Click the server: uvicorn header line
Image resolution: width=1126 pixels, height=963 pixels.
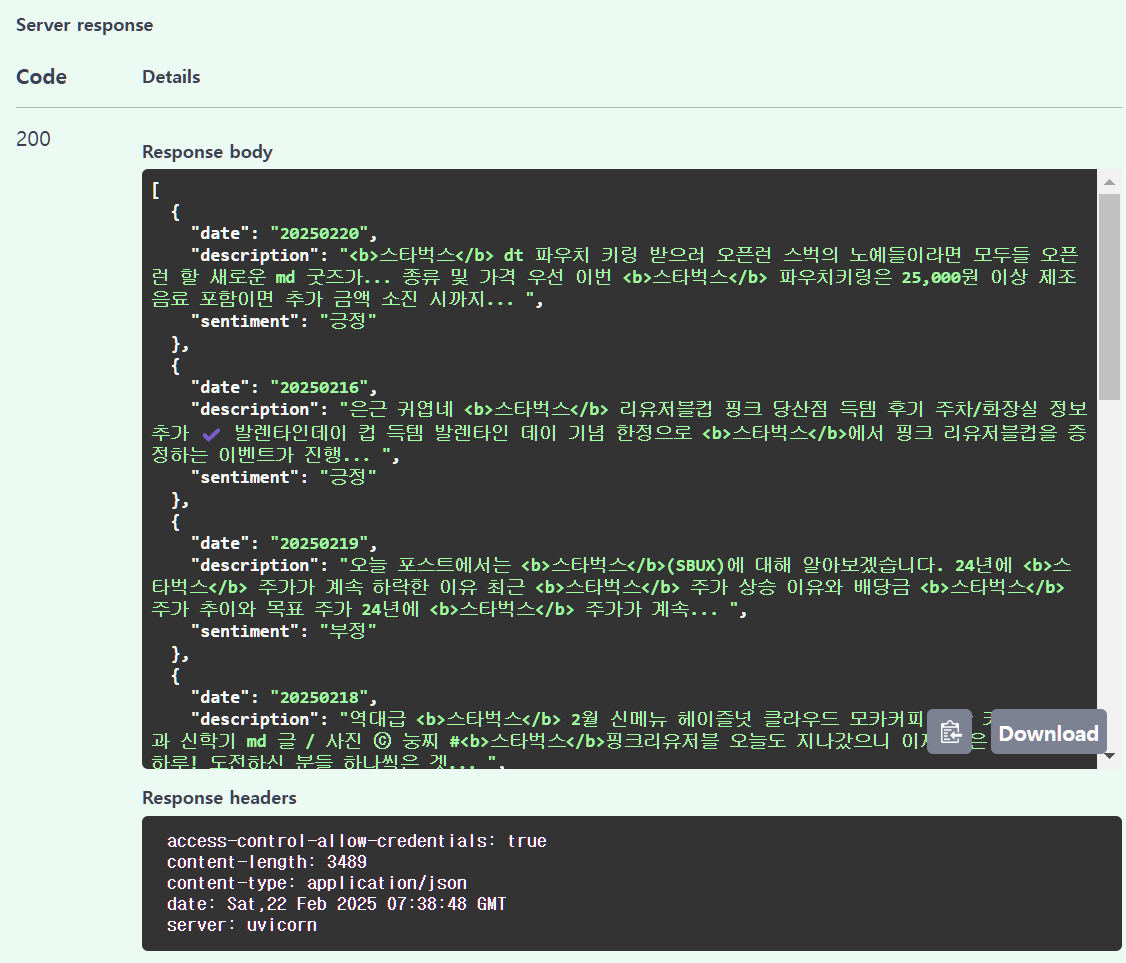241,925
